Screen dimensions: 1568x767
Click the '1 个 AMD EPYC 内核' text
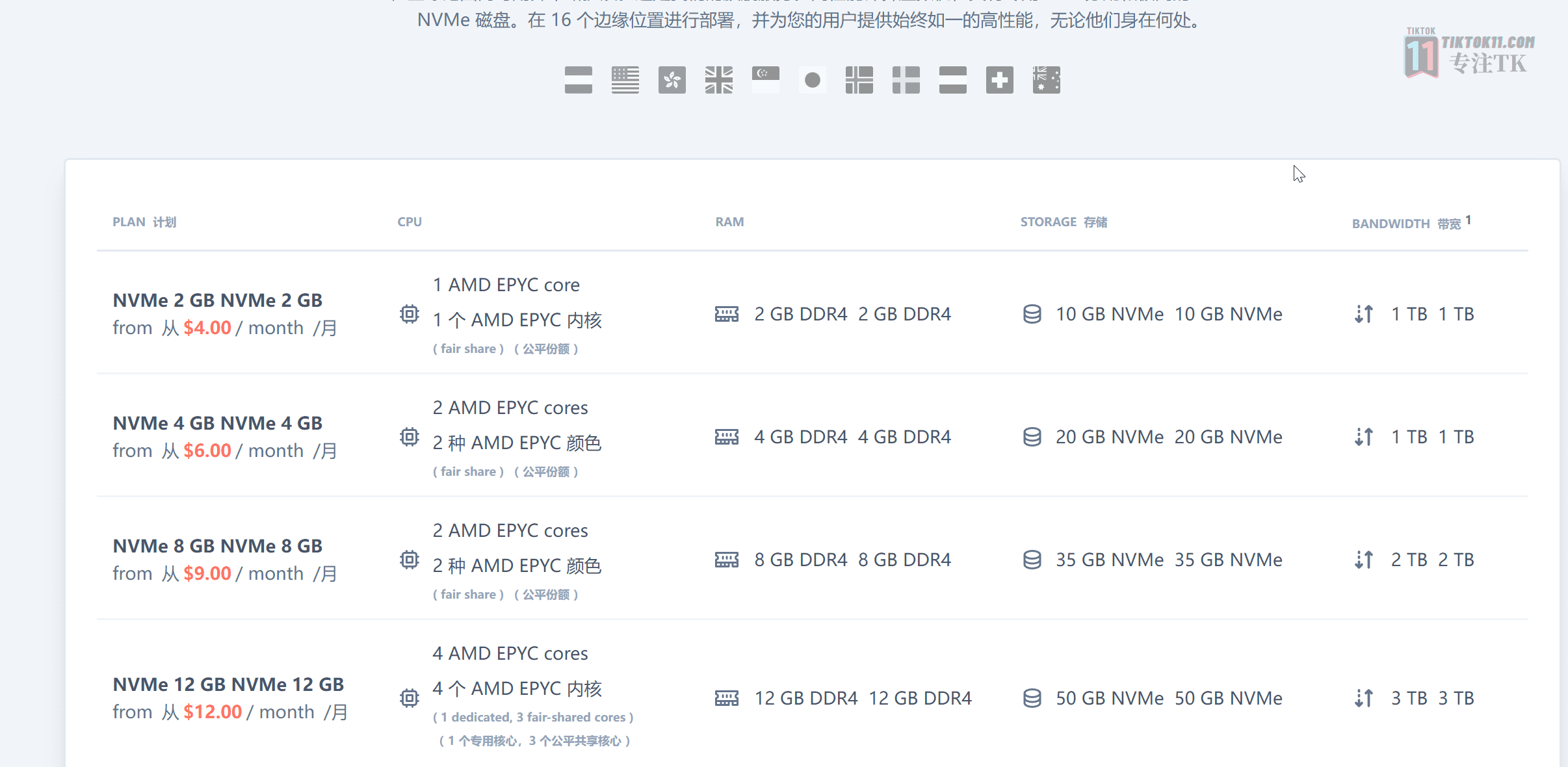click(x=517, y=320)
